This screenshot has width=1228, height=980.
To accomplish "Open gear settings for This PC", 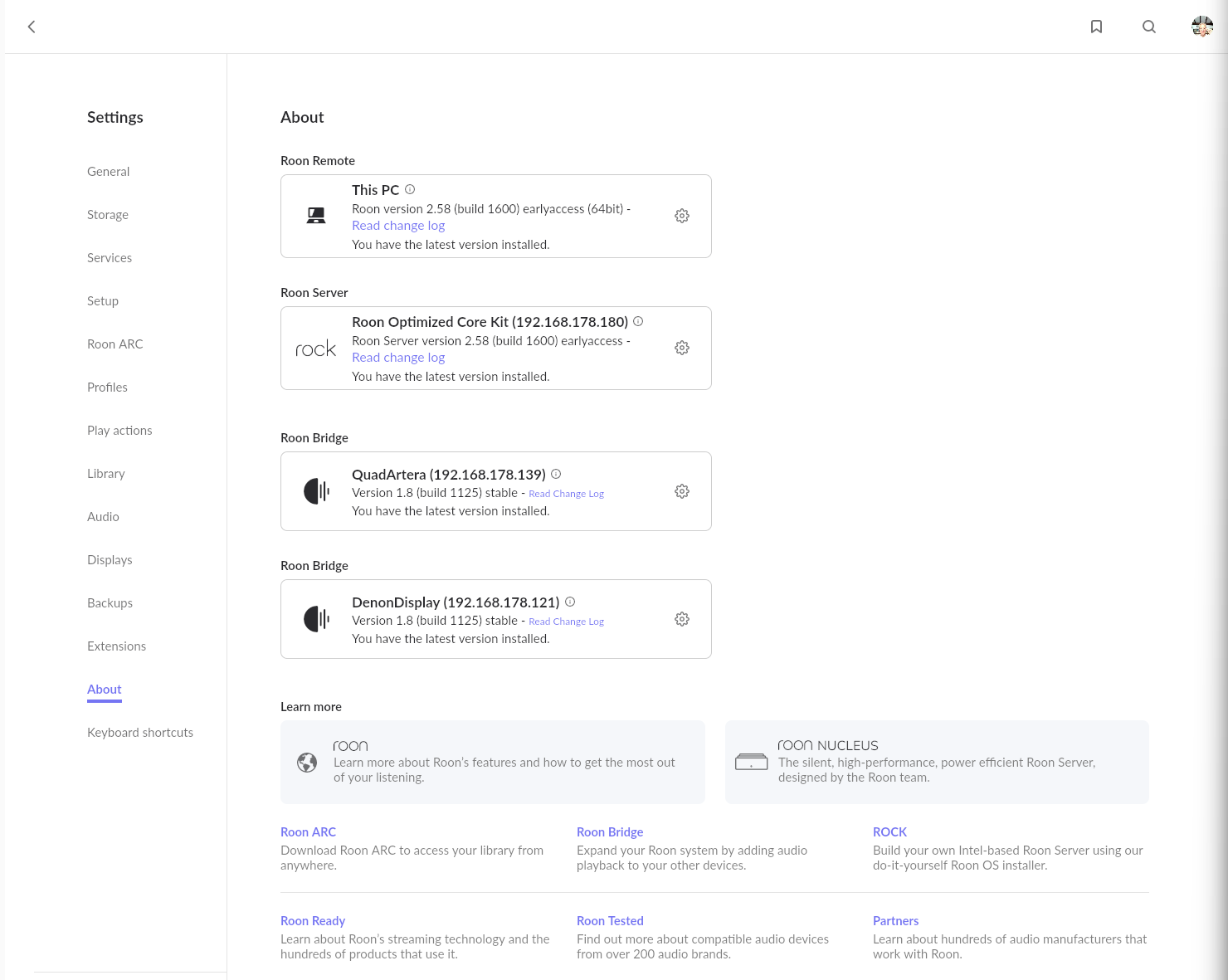I will [682, 216].
